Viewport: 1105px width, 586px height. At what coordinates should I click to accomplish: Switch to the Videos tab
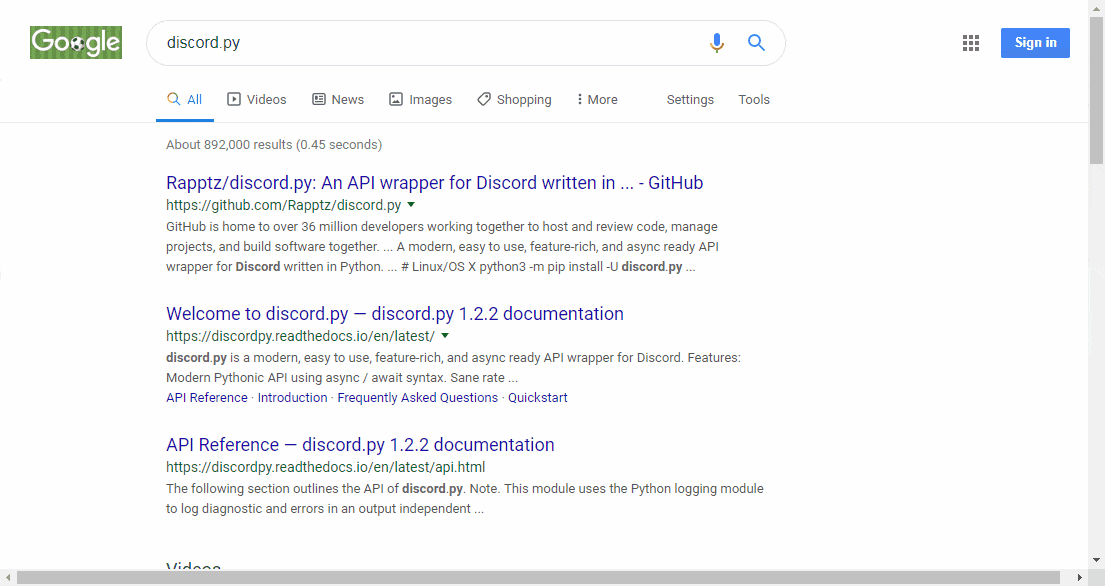[257, 99]
